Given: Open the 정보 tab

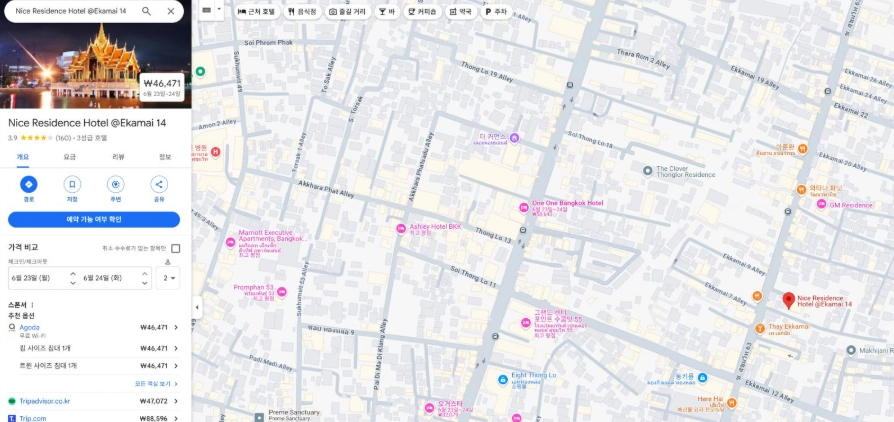Looking at the screenshot, I should coord(165,157).
